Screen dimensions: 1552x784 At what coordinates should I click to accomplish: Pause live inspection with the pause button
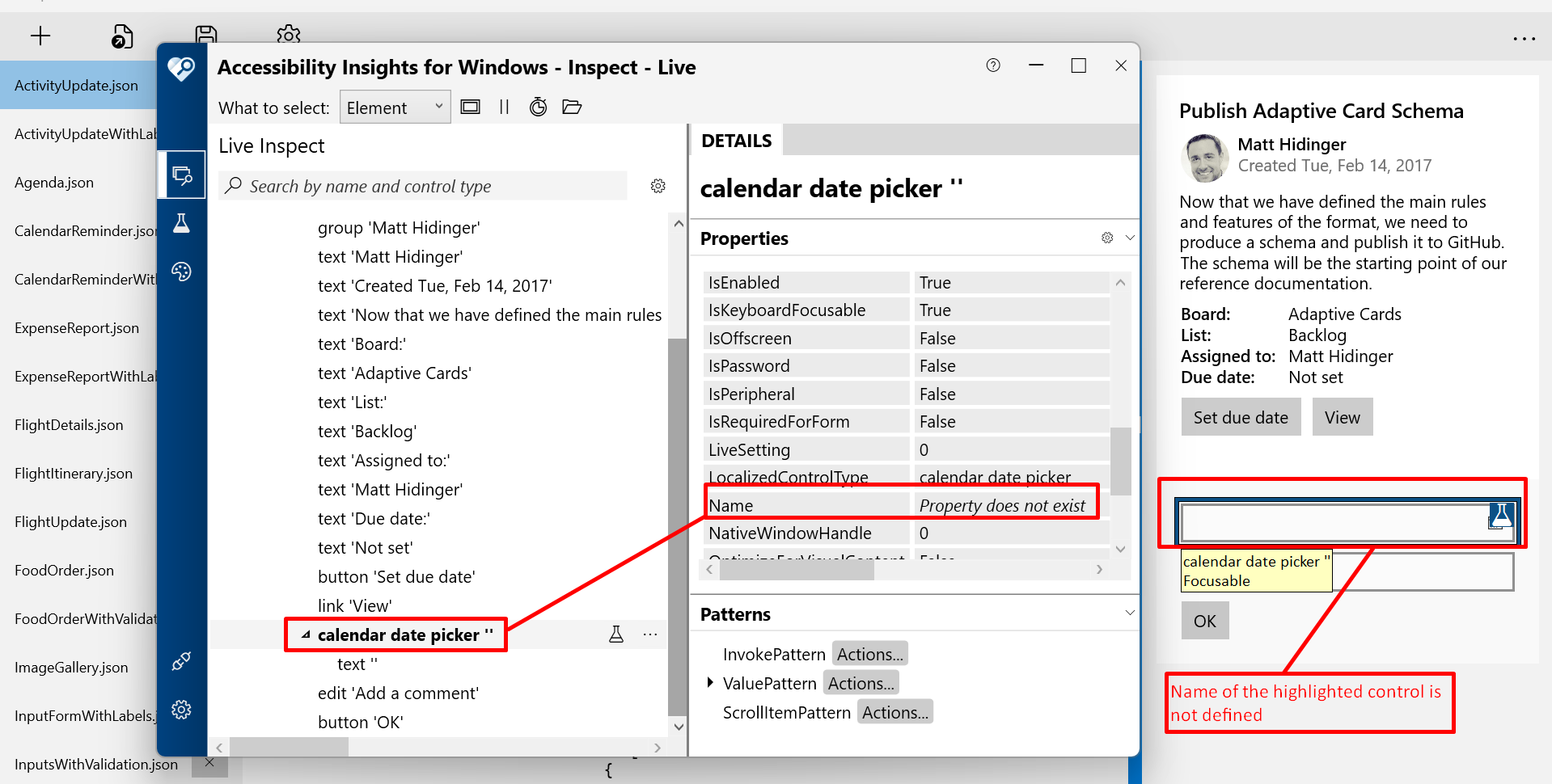tap(504, 106)
